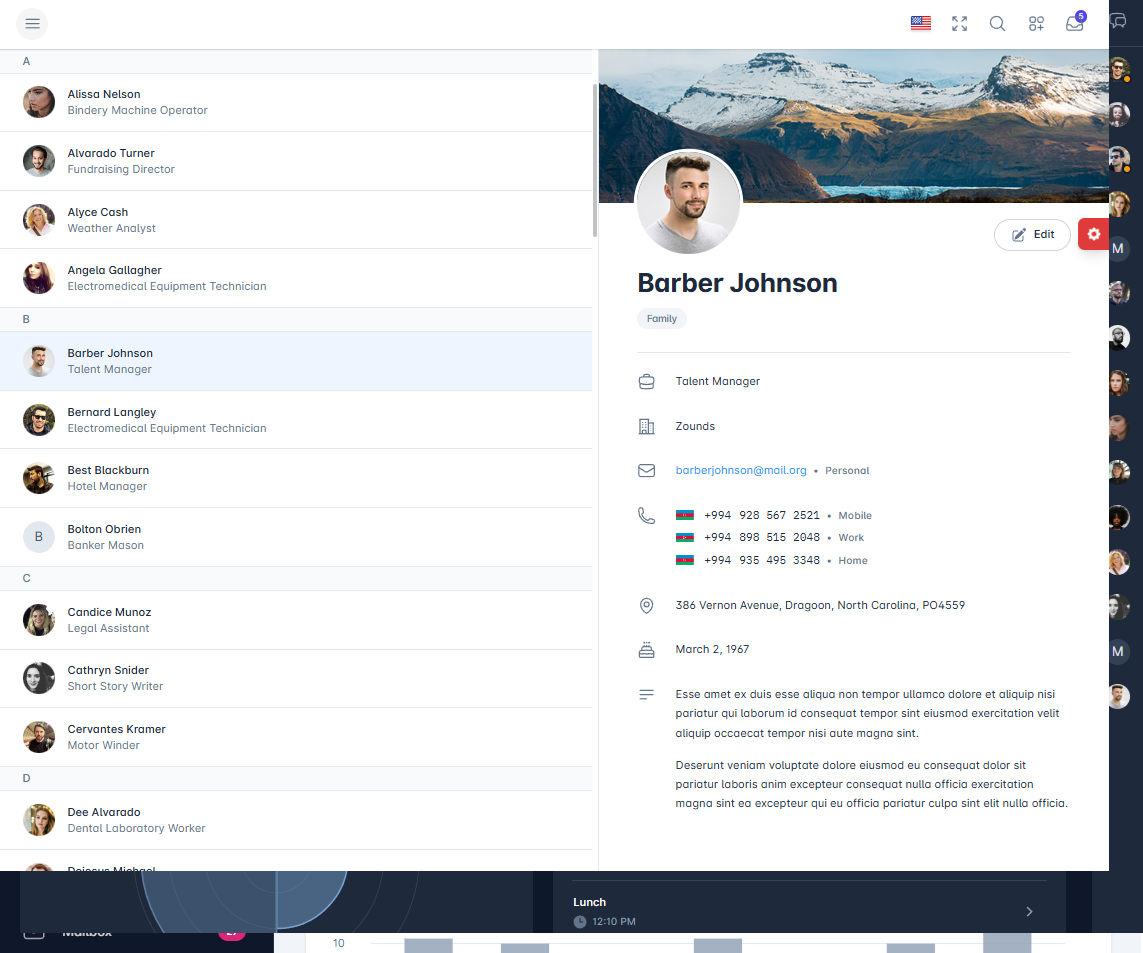Open quick chat speech bubble icon
The width and height of the screenshot is (1143, 953).
click(1118, 23)
